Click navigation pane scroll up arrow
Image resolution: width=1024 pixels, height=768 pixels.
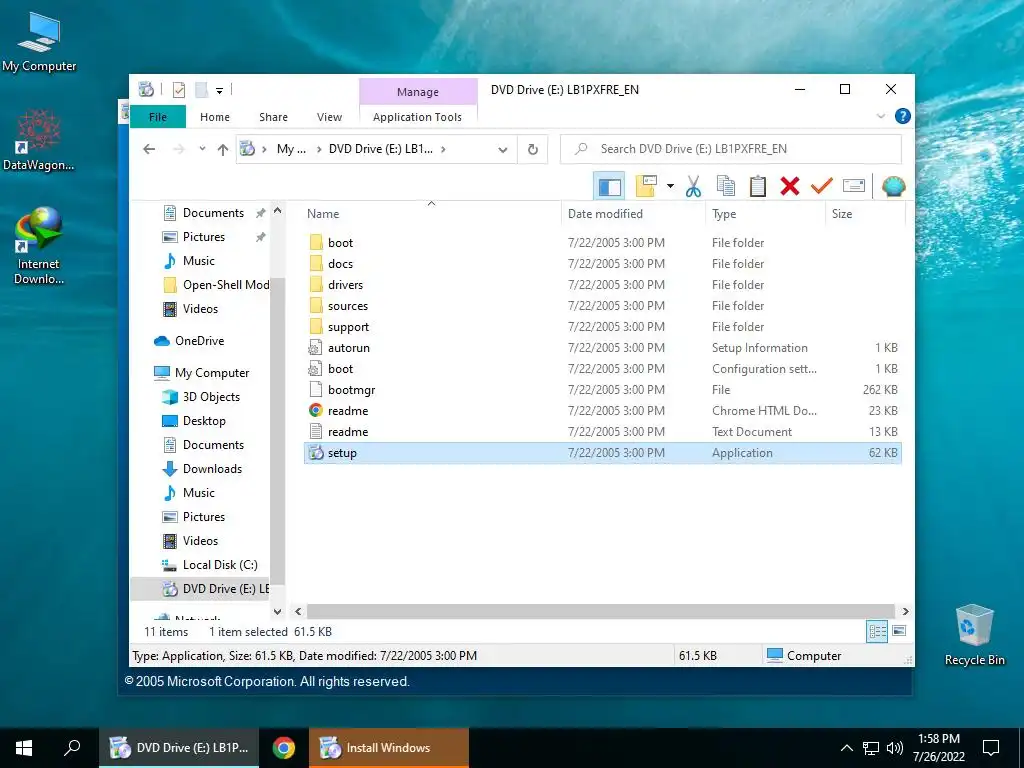click(278, 211)
